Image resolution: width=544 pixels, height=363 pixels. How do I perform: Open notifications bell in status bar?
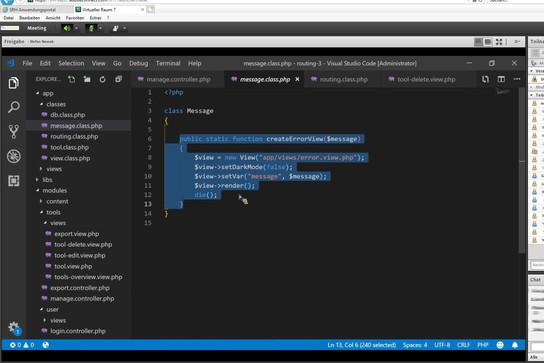point(515,345)
